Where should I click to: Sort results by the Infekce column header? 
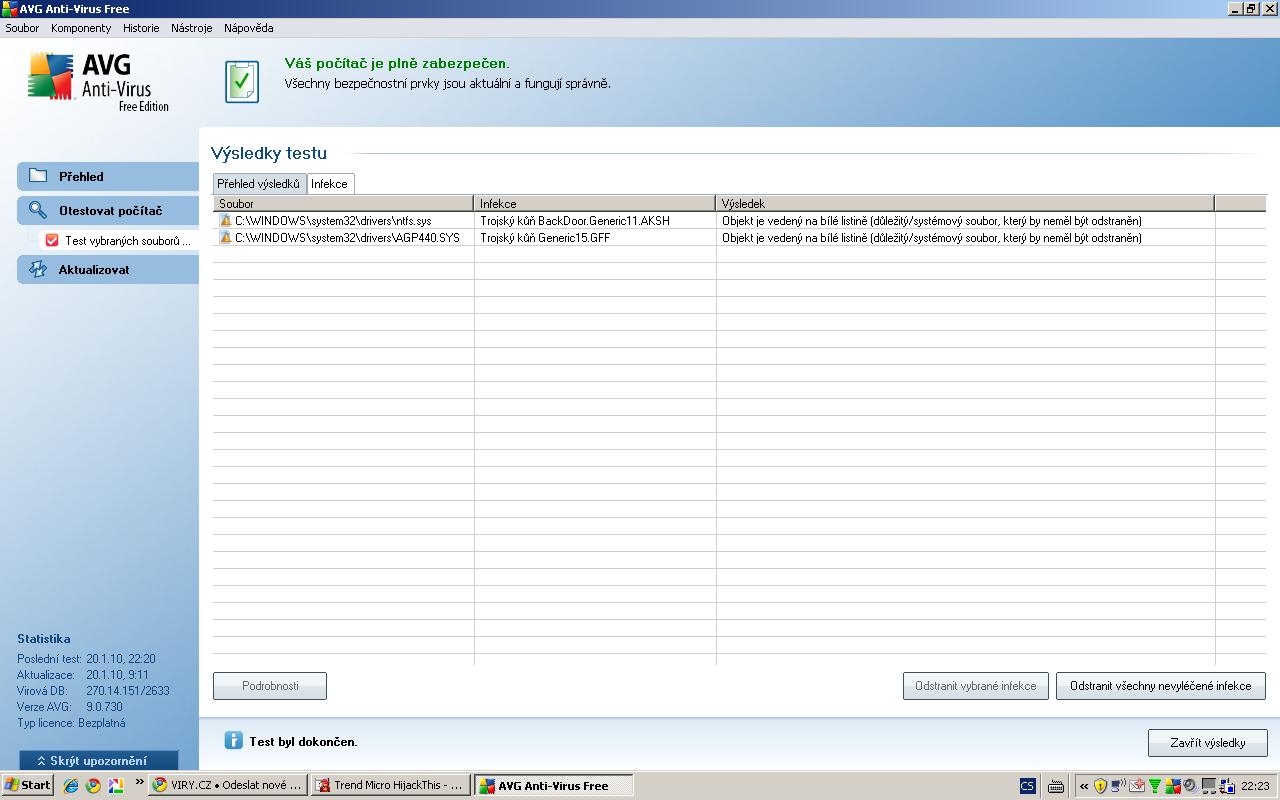(594, 203)
